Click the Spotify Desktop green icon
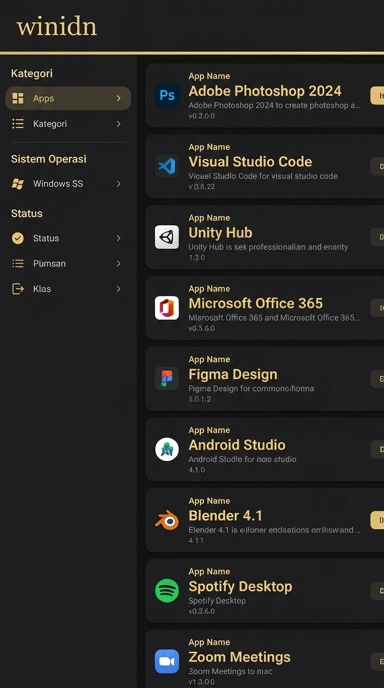The height and width of the screenshot is (688, 384). point(167,591)
